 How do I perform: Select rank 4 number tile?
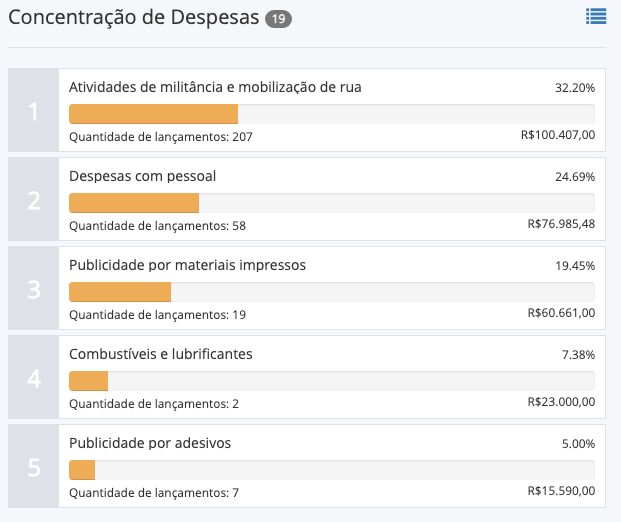click(x=33, y=377)
